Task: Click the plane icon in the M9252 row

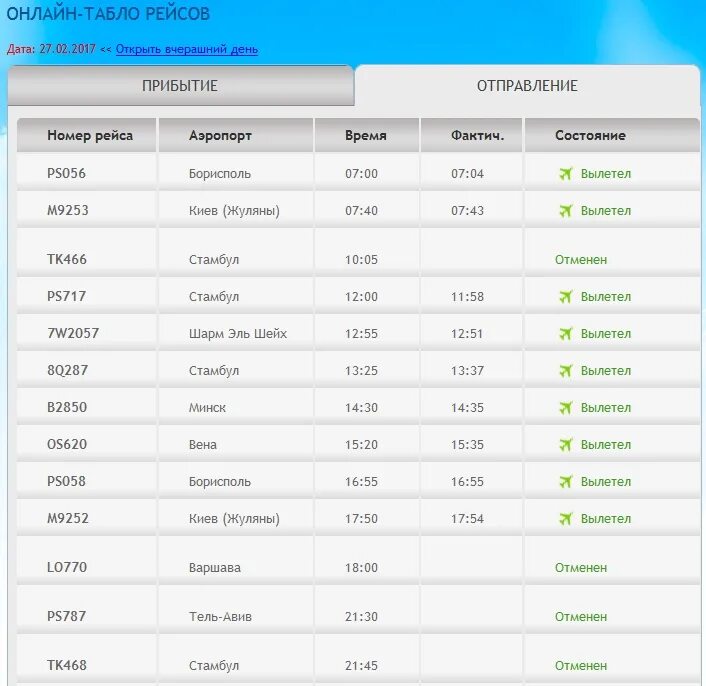Action: 566,518
